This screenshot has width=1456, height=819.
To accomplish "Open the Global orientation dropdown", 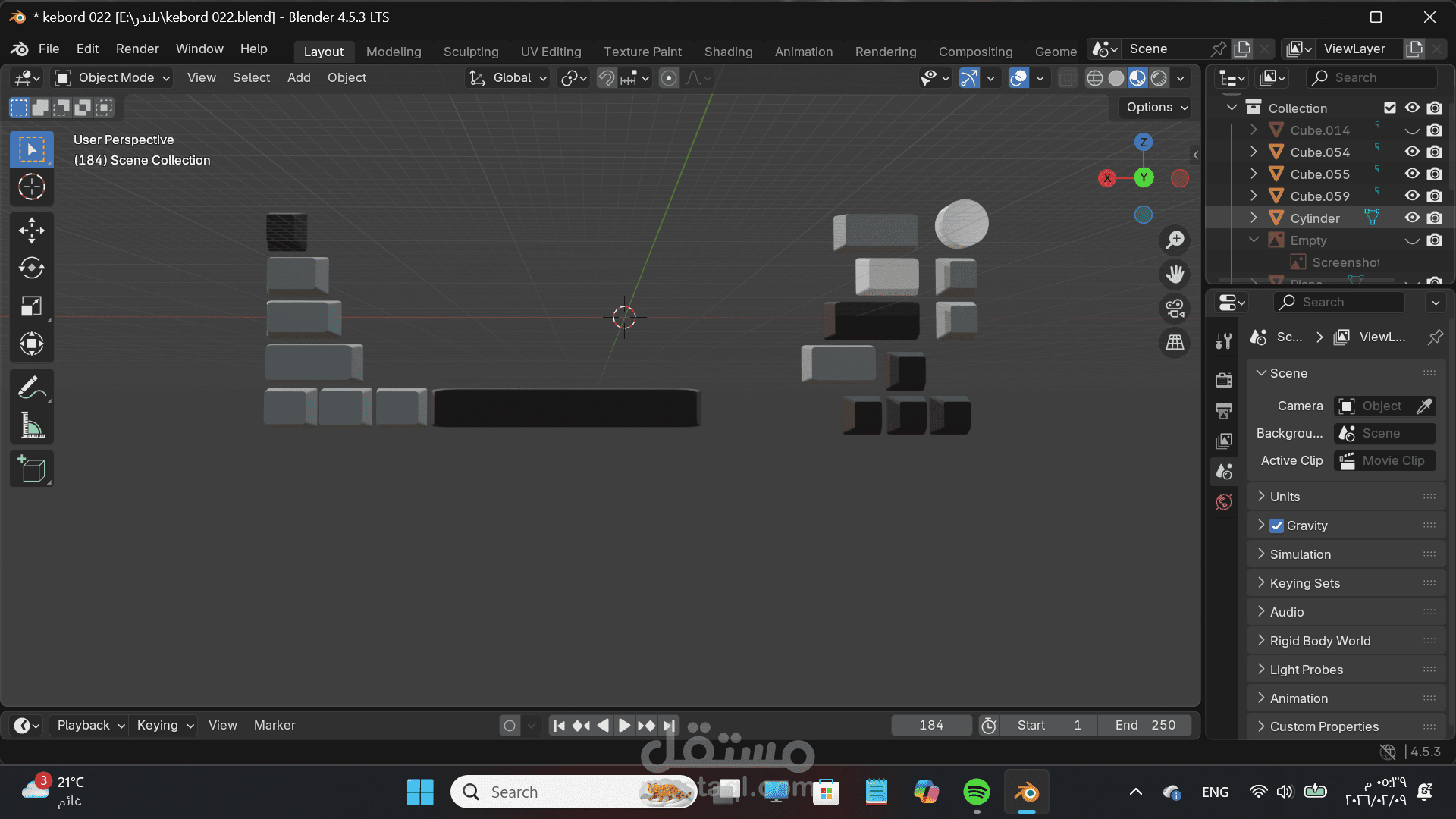I will [509, 78].
